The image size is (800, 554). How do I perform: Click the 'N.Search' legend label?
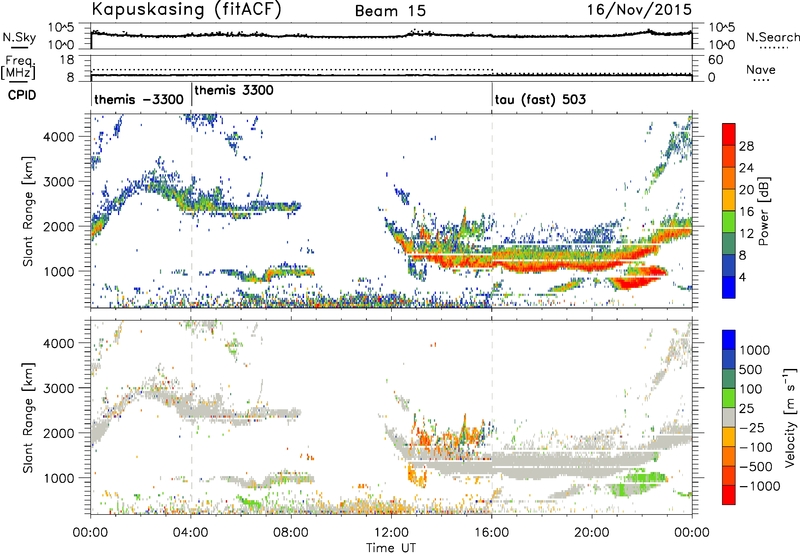click(772, 37)
